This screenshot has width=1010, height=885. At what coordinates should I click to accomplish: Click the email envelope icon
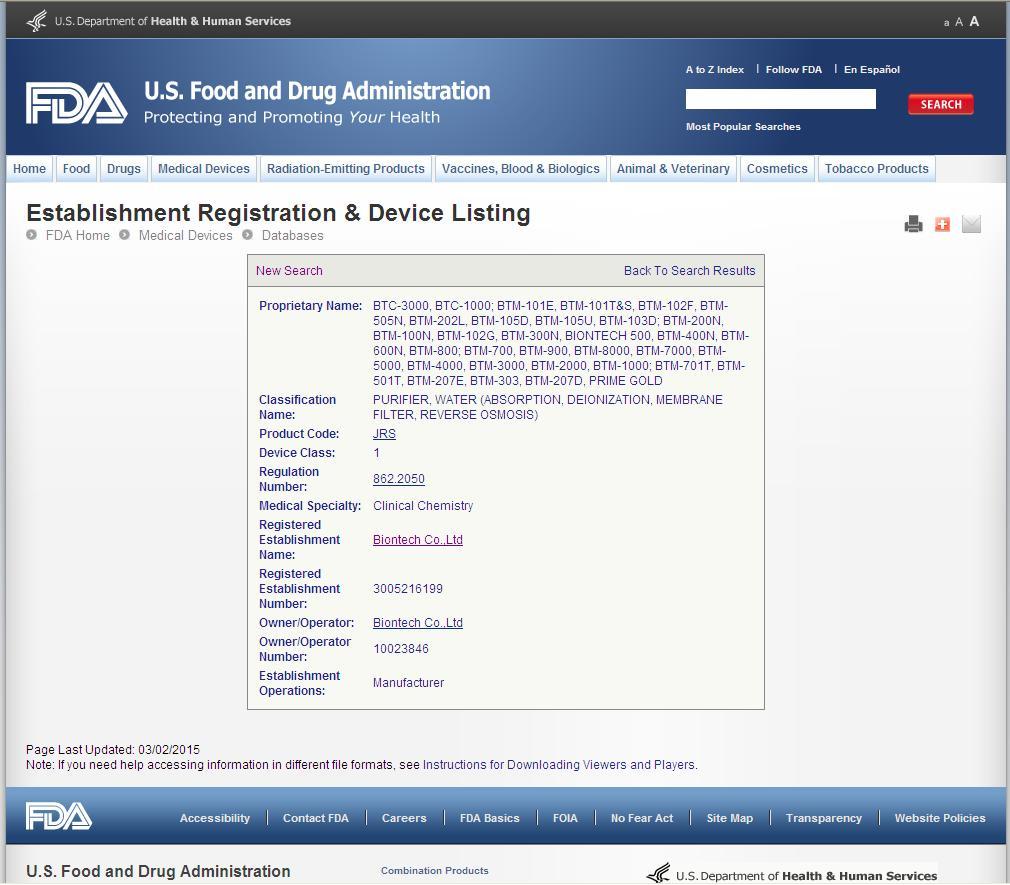pyautogui.click(x=971, y=224)
